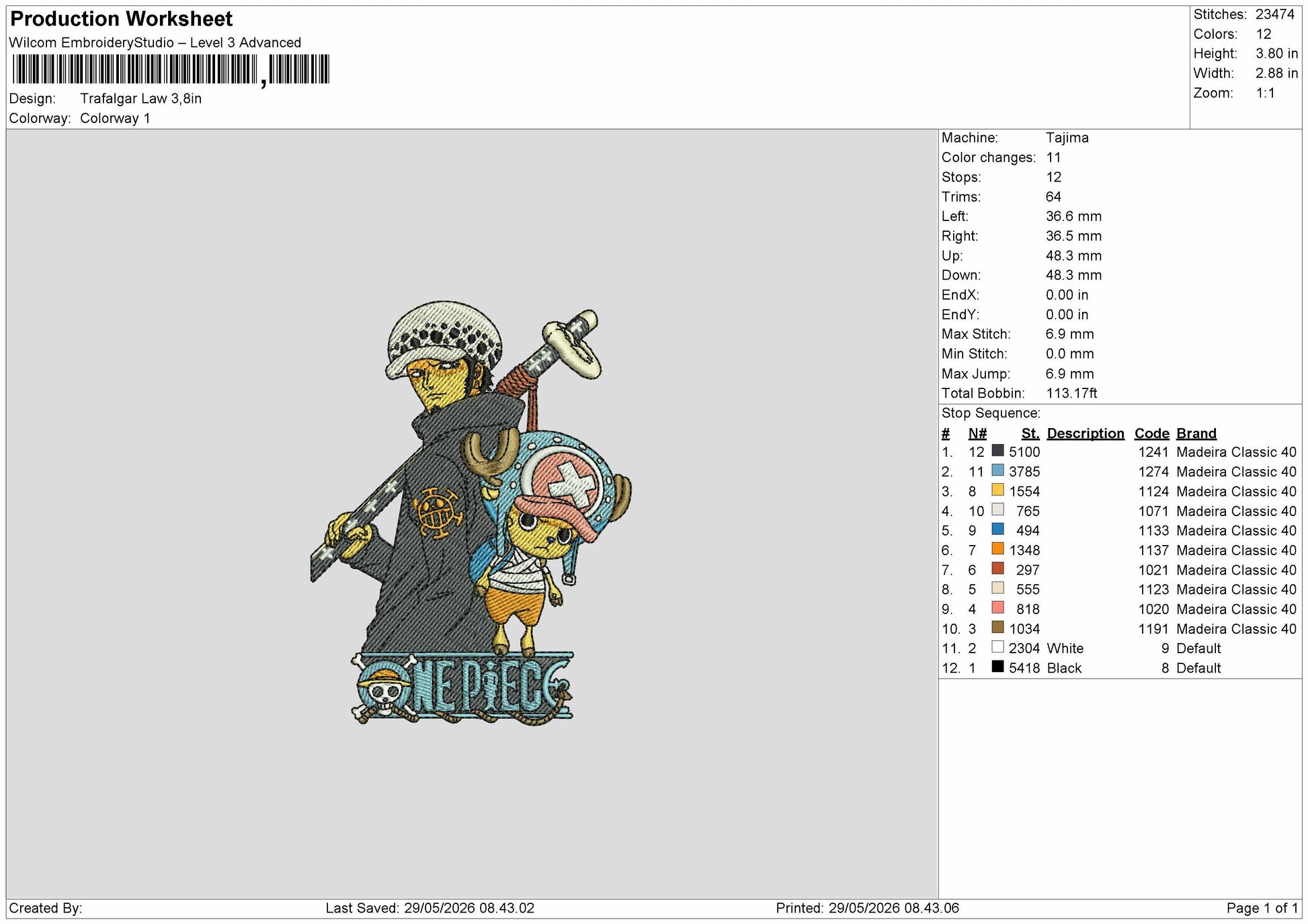1308x924 pixels.
Task: Click the "Created By:" footer label
Action: (46, 909)
